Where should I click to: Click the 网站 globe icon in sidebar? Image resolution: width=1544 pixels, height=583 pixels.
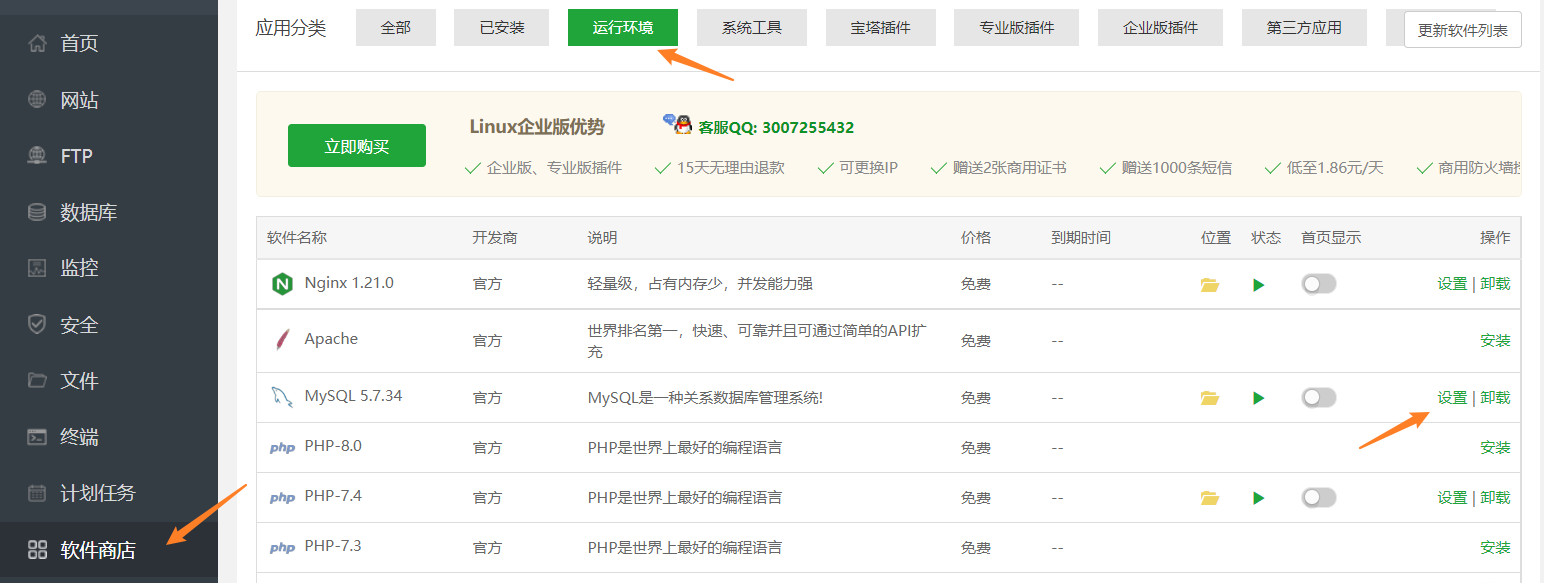click(x=37, y=100)
